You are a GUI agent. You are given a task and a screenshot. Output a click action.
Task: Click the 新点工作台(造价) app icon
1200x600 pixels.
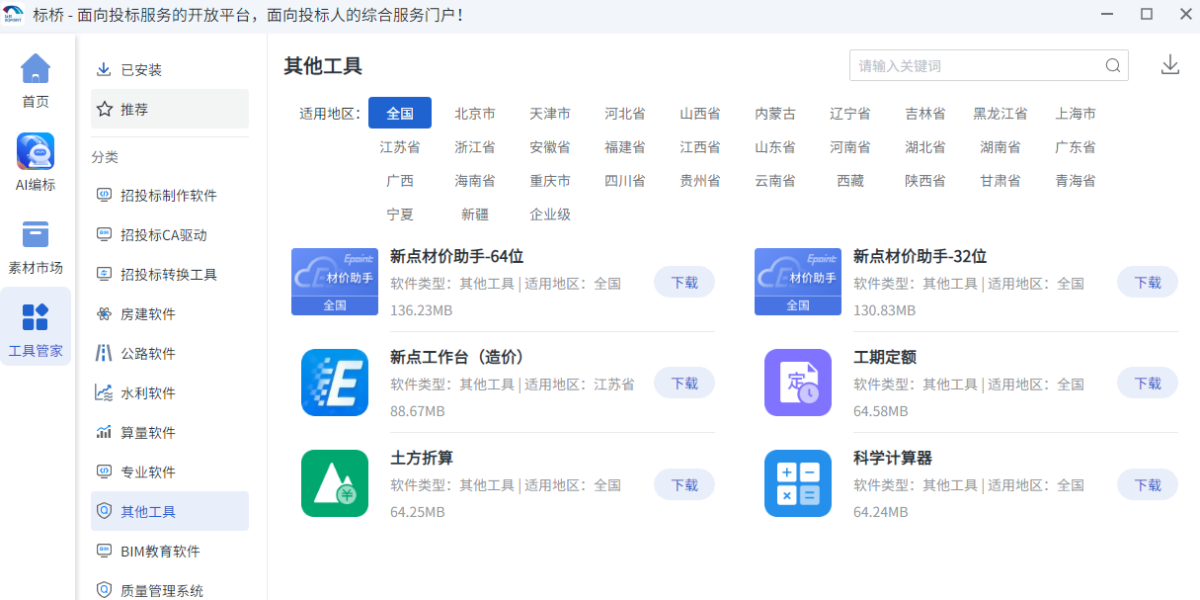coord(334,383)
